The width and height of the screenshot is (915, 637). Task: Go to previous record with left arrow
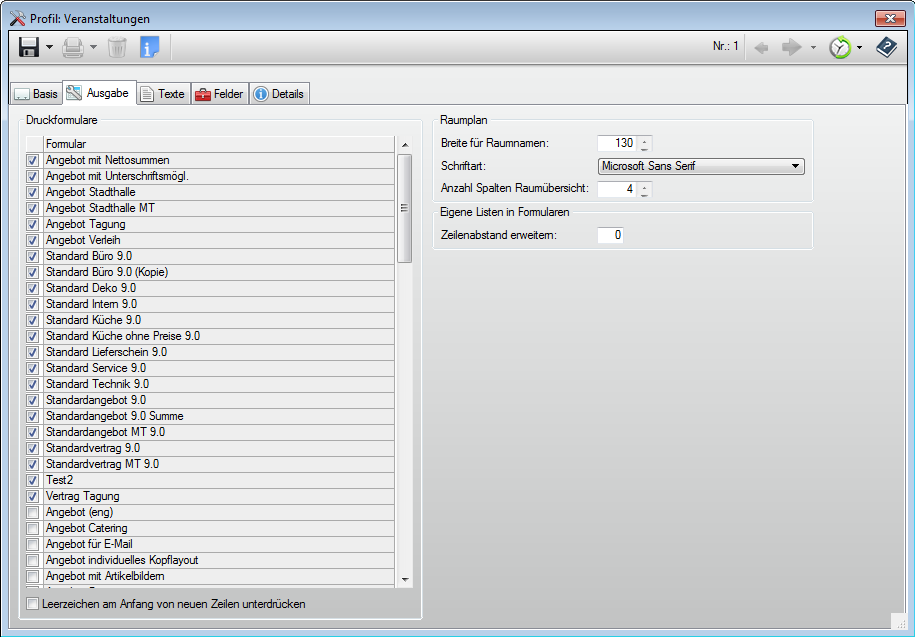click(762, 47)
